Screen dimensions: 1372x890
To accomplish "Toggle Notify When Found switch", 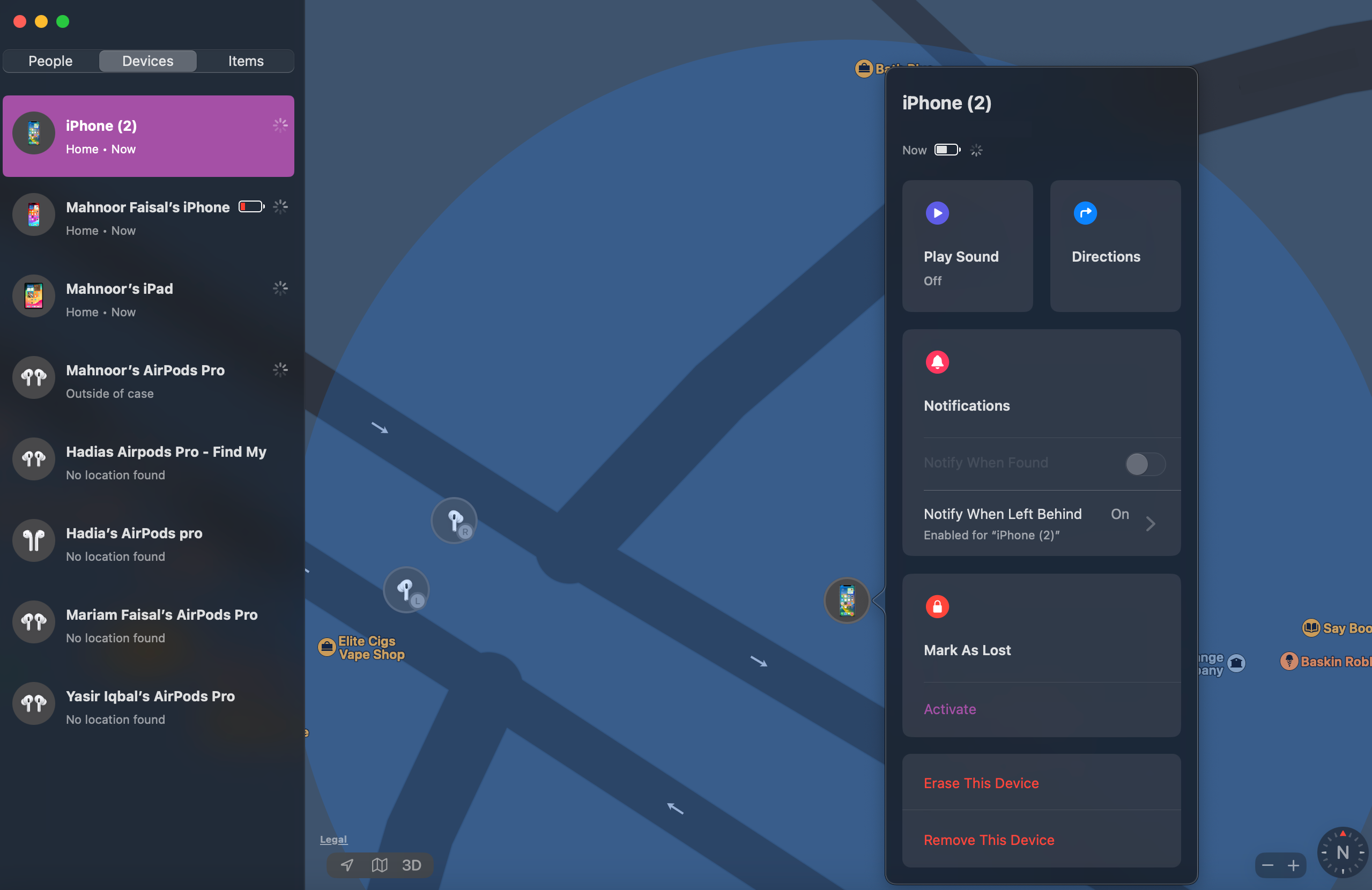I will [1145, 463].
